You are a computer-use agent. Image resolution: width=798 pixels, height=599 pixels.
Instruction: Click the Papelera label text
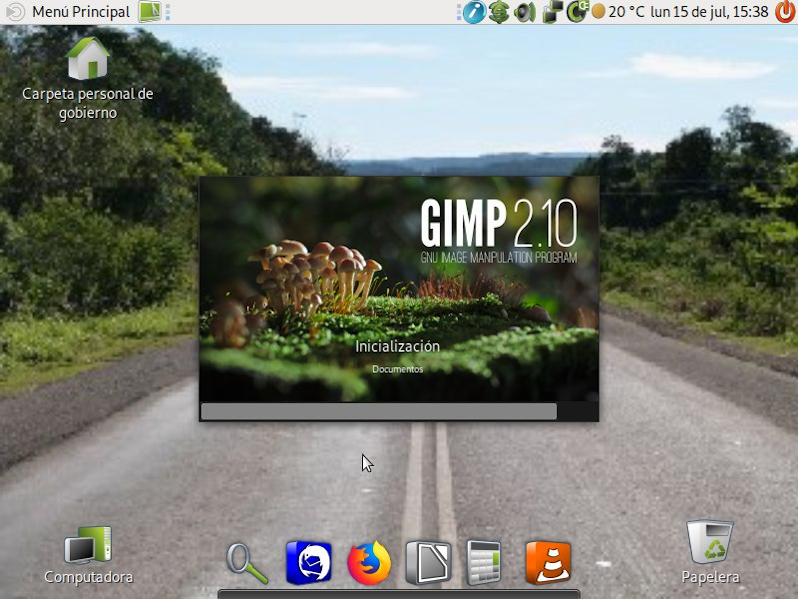[x=710, y=577]
